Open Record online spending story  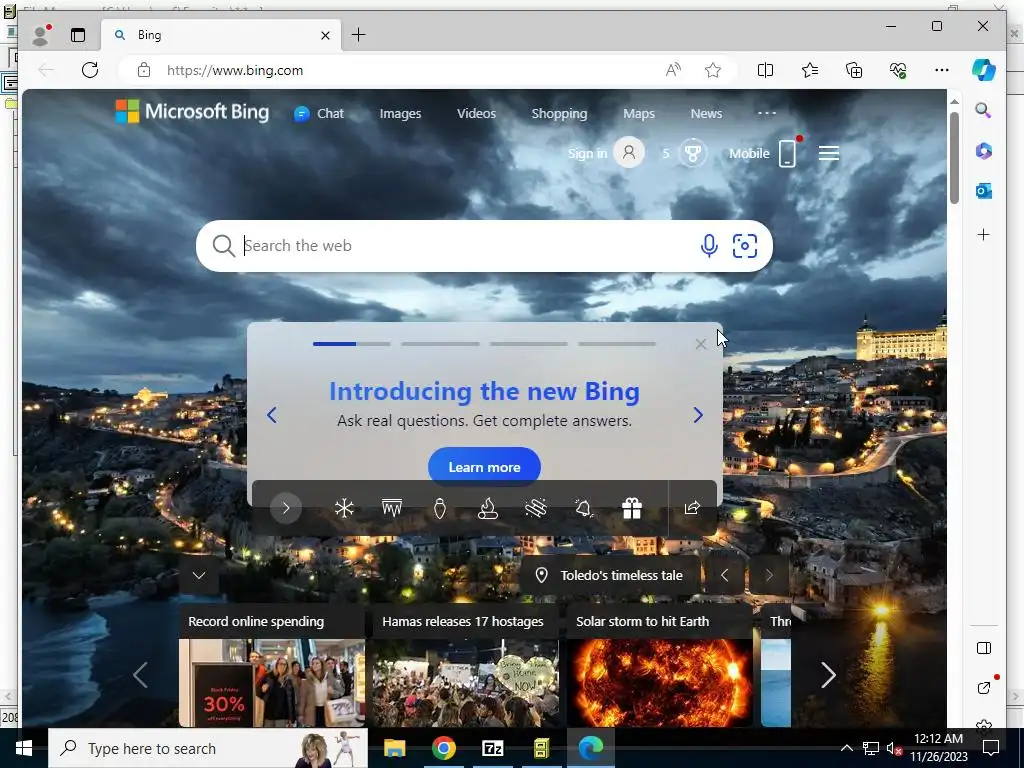[271, 665]
